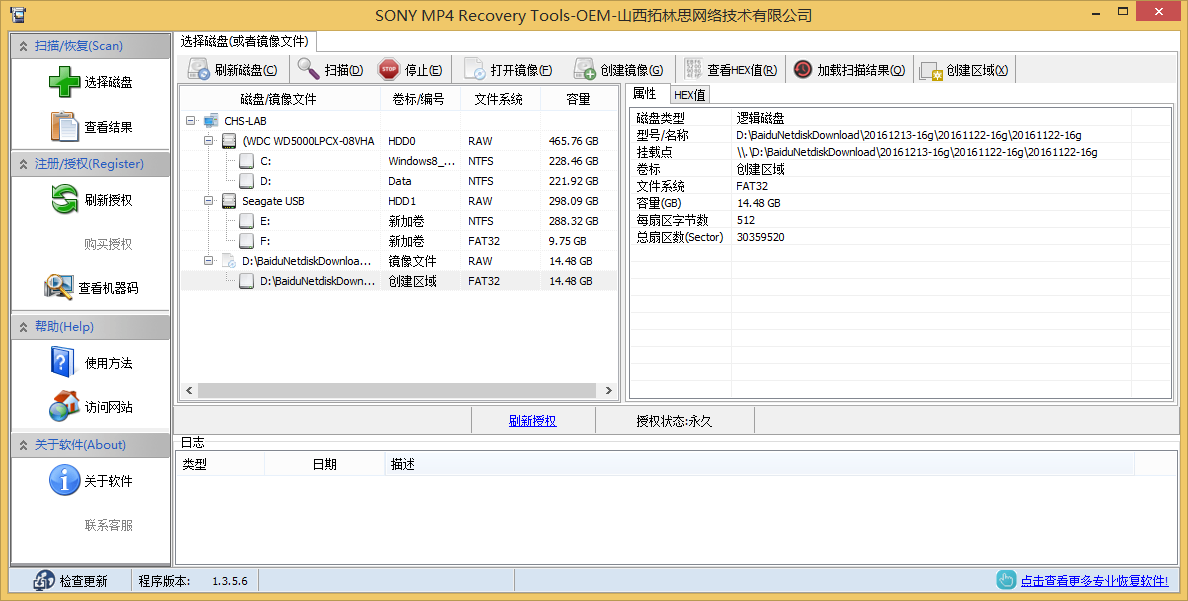Image resolution: width=1188 pixels, height=601 pixels.
Task: Select the WDC WD5000LPCX hard disk icon
Action: point(229,141)
